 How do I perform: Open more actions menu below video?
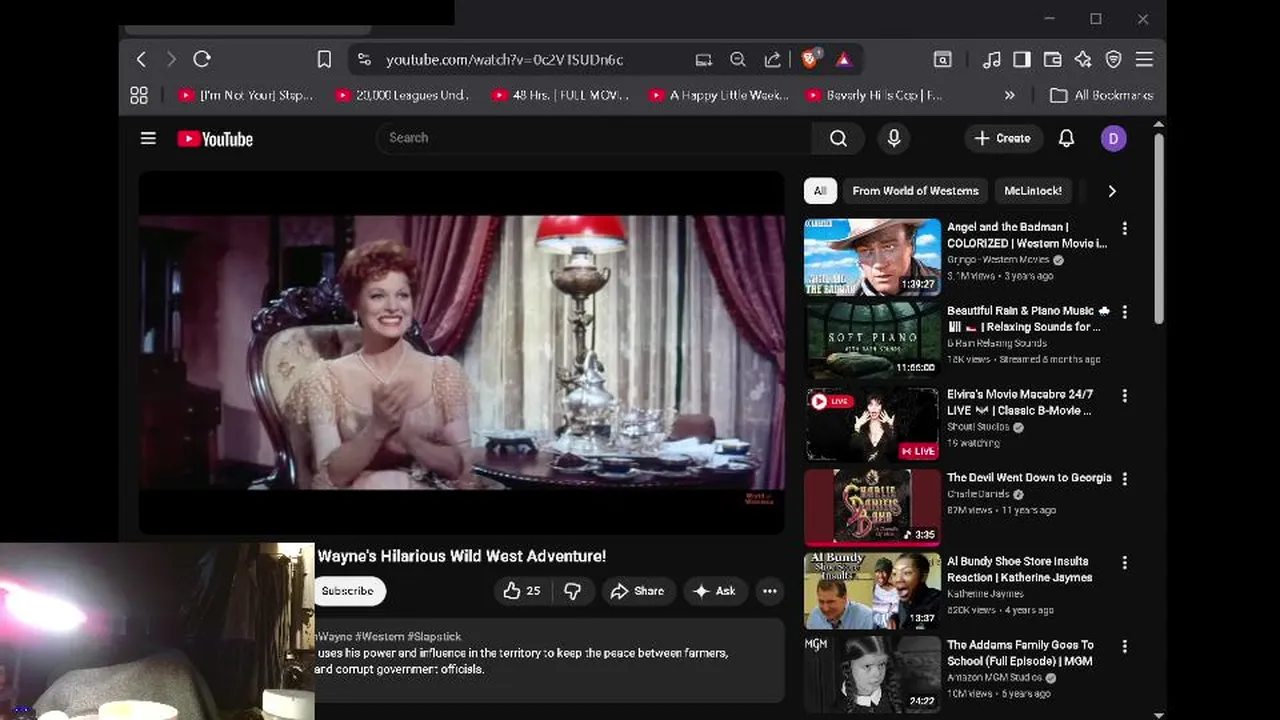769,591
